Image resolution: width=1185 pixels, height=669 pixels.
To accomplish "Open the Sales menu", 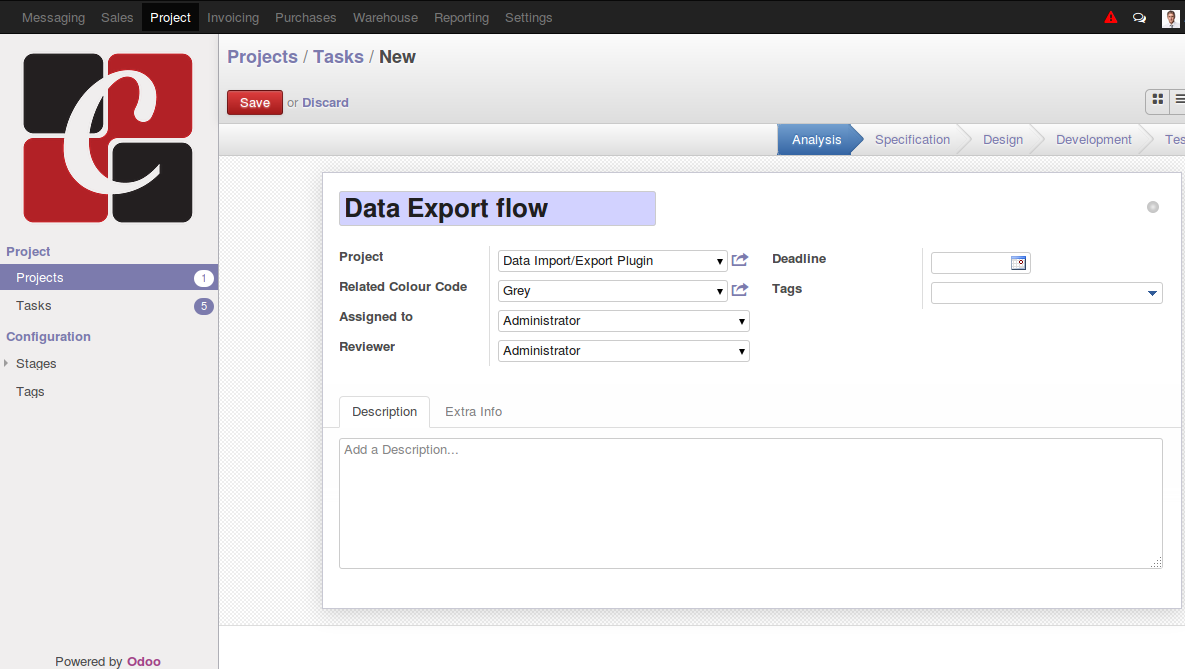I will 117,17.
